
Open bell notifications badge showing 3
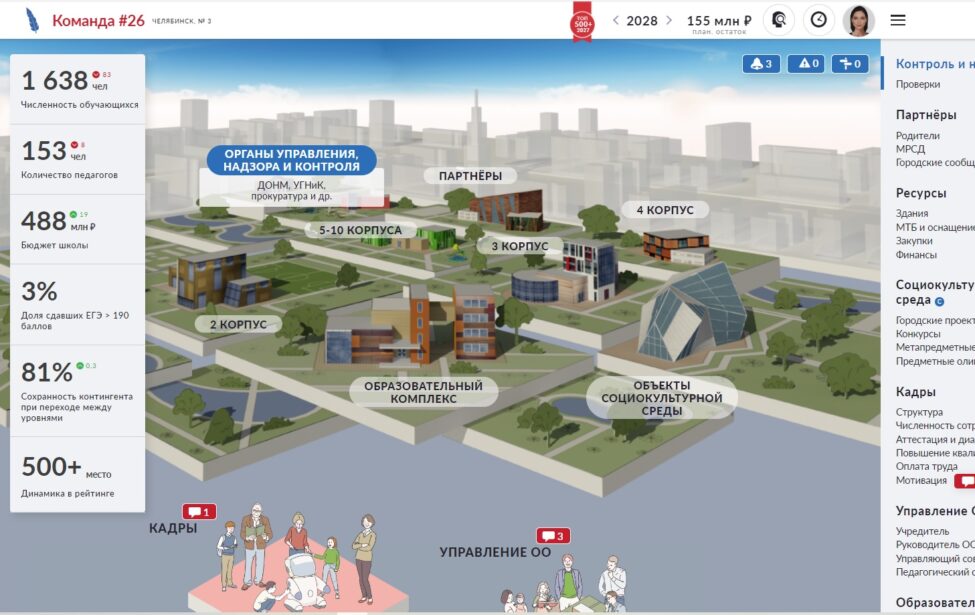[761, 64]
